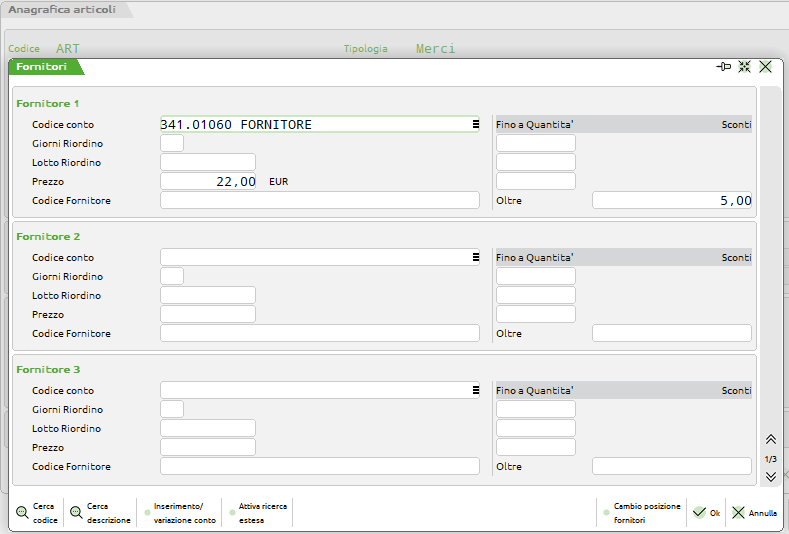
Task: Click Fornitore 1 Prezzo field
Action: coord(208,182)
